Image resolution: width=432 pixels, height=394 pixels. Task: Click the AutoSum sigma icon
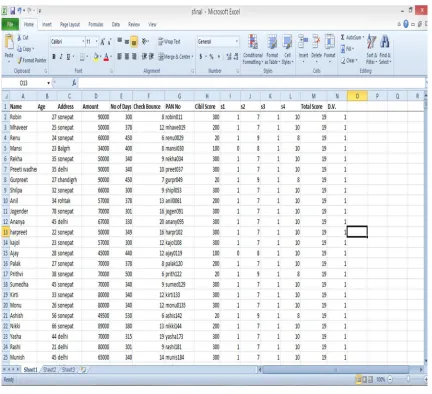click(x=342, y=37)
